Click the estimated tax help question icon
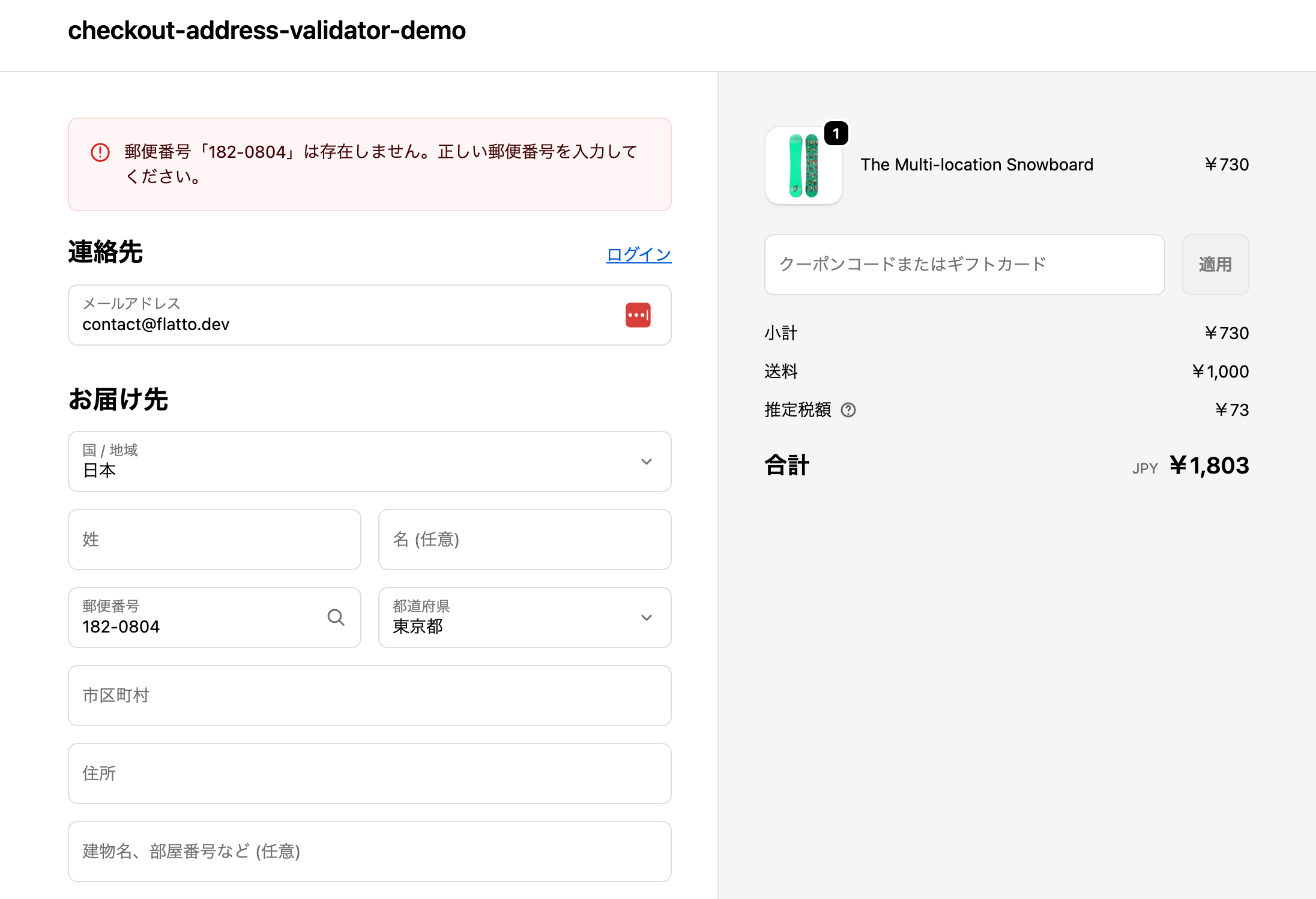 [x=848, y=410]
